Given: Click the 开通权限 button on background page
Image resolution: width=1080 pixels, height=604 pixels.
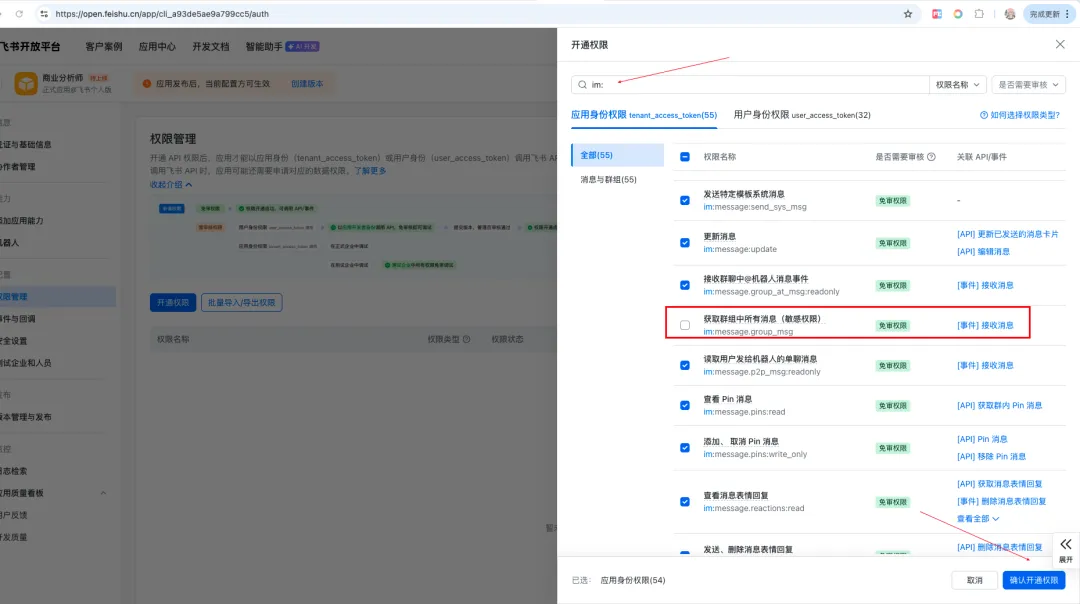Looking at the screenshot, I should [x=173, y=302].
